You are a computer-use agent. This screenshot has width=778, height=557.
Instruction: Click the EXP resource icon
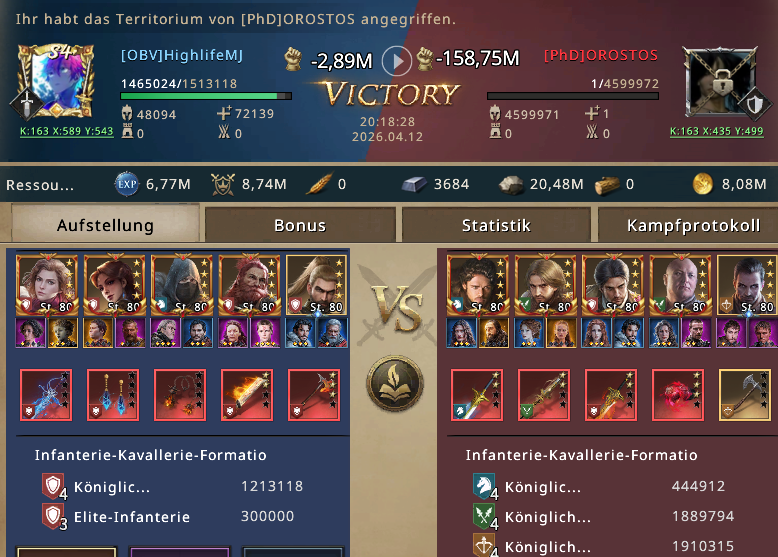coord(127,185)
